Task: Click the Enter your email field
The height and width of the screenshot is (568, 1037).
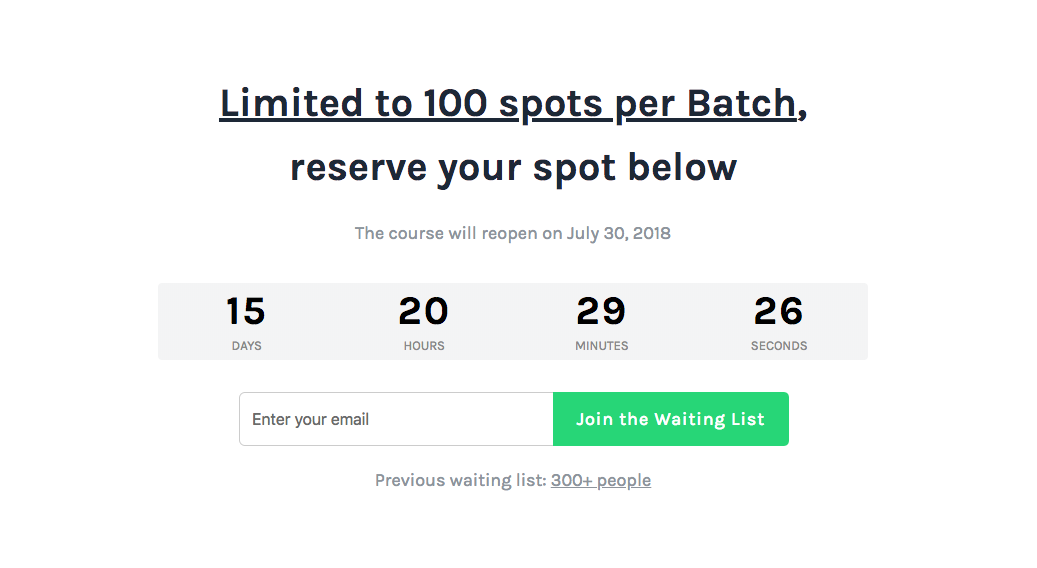Action: pyautogui.click(x=395, y=419)
